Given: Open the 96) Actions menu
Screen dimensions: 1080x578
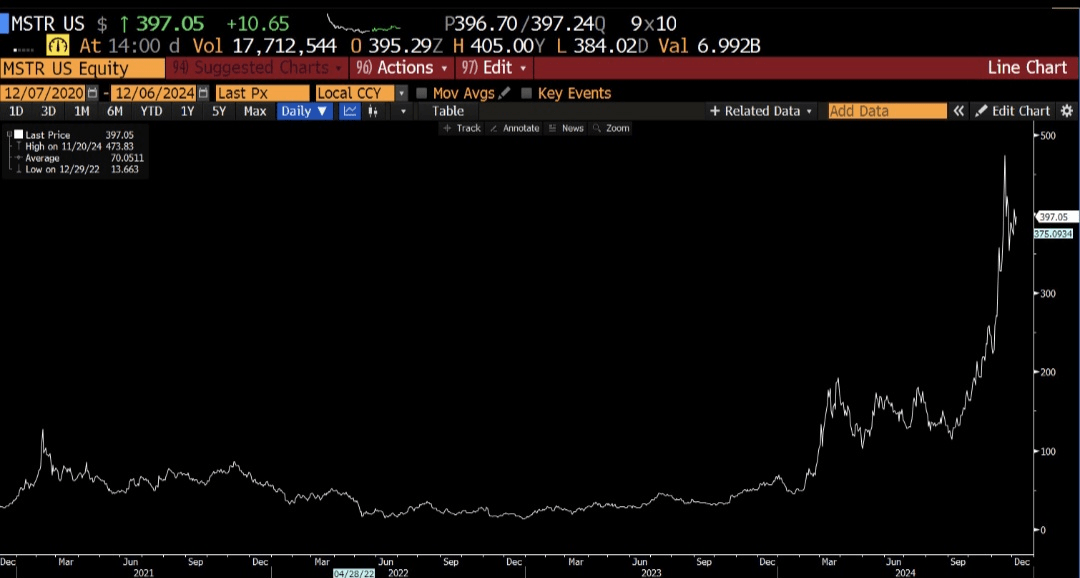Looking at the screenshot, I should [x=402, y=68].
